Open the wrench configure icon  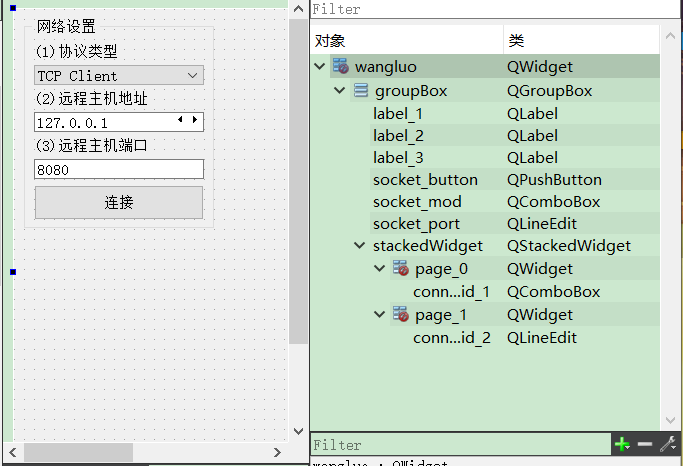(667, 444)
